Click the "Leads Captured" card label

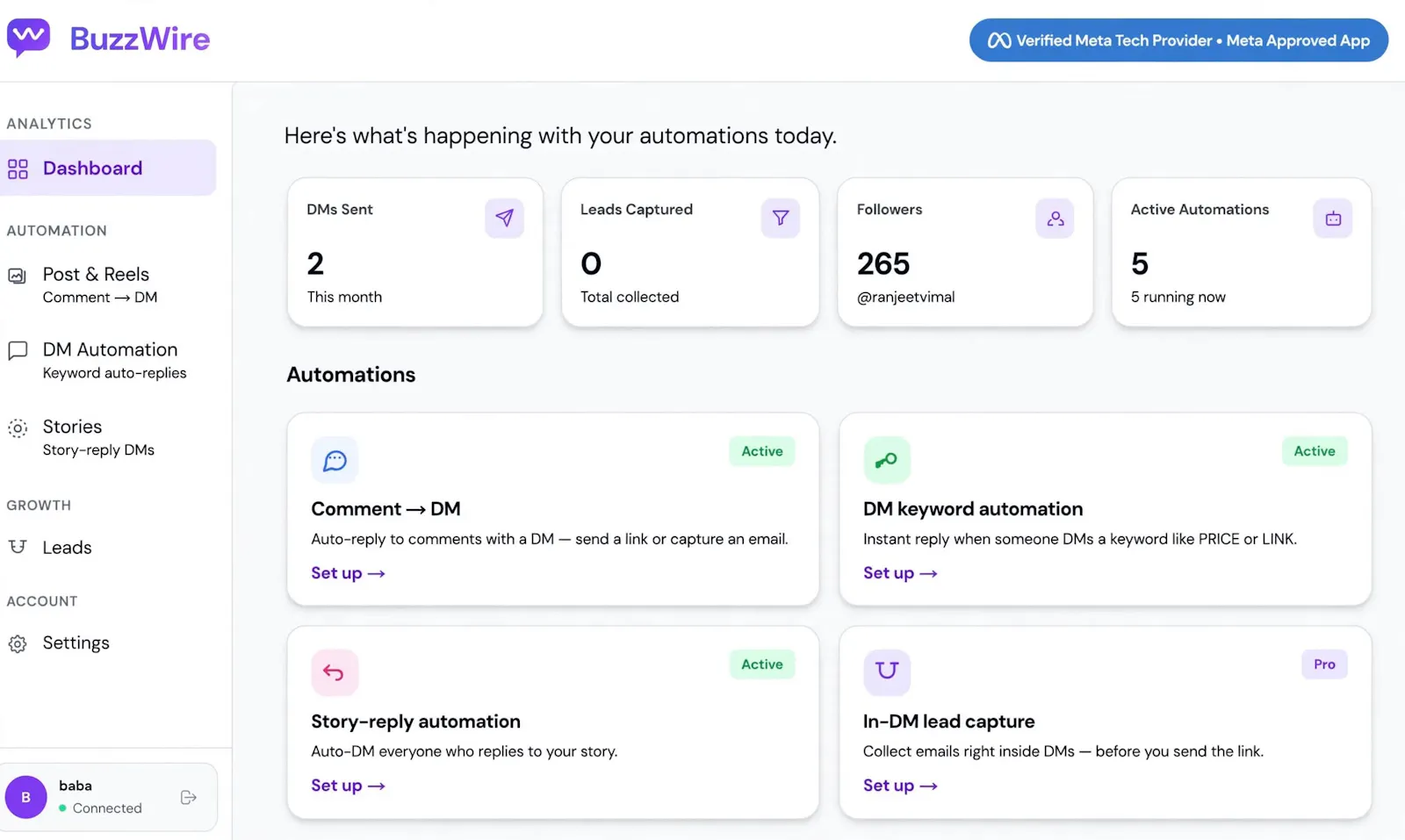click(x=637, y=209)
